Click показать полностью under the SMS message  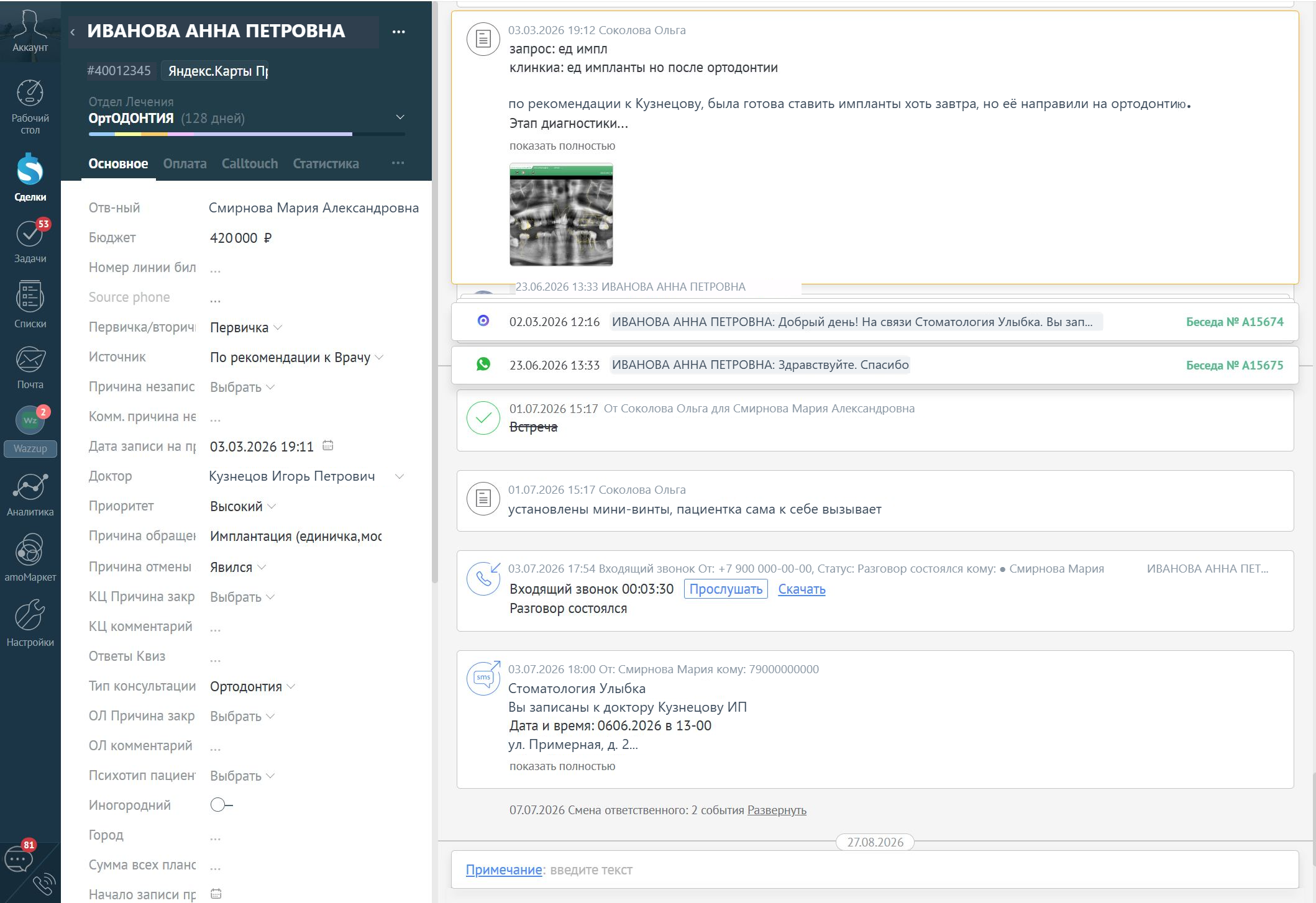coord(562,766)
